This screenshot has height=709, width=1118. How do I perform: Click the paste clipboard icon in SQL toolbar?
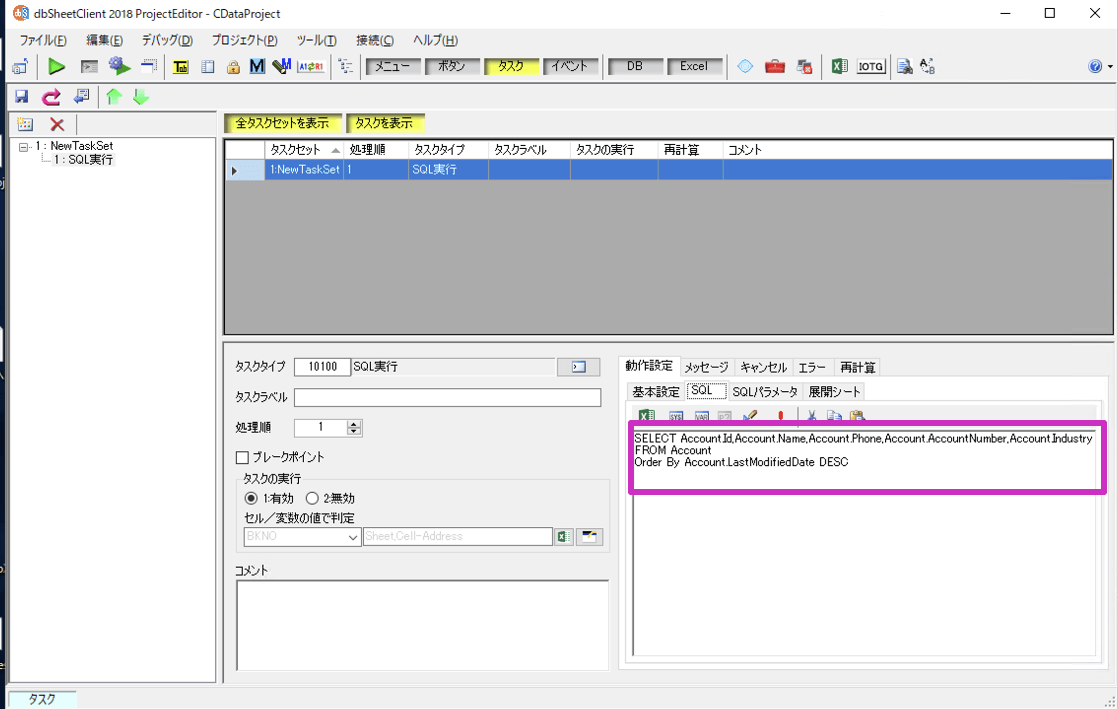coord(858,416)
